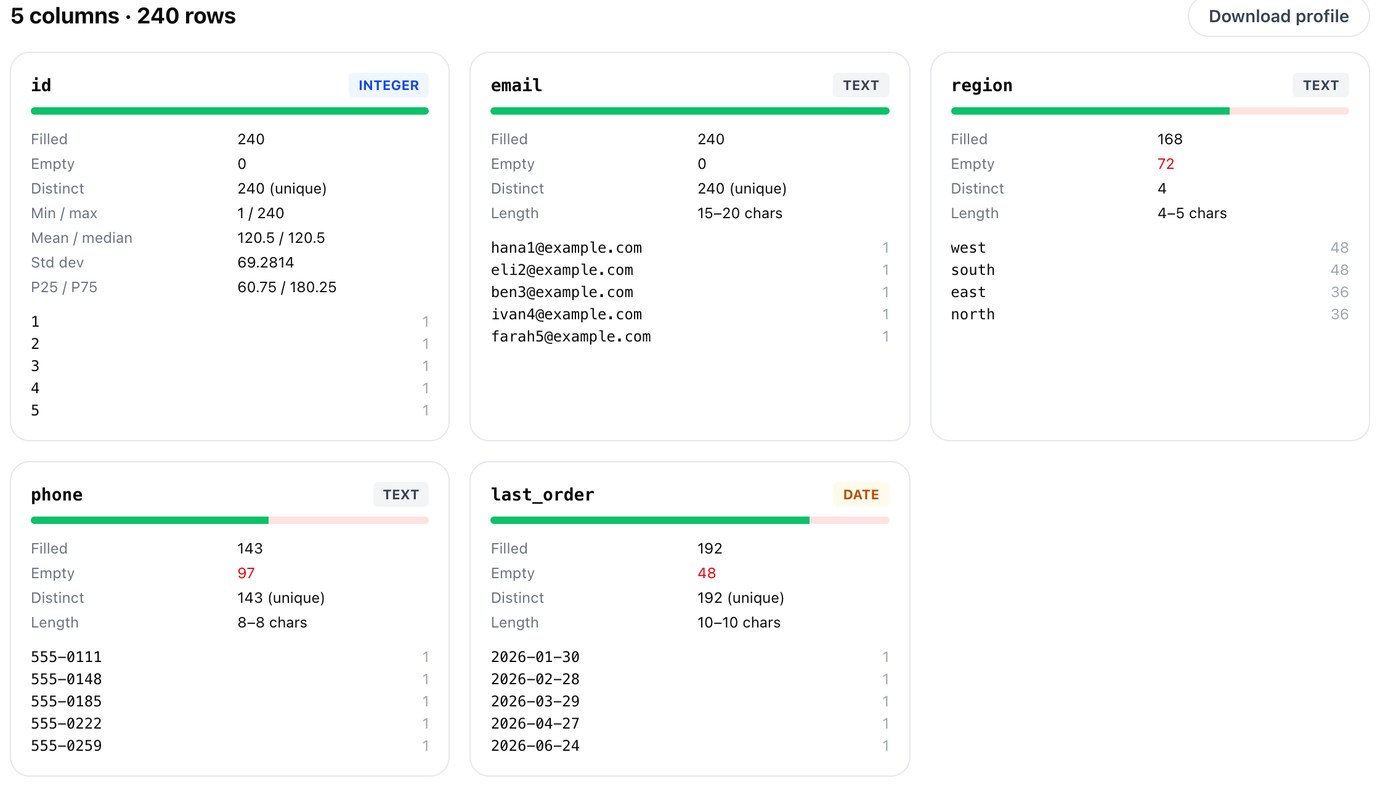Image resolution: width=1380 pixels, height=789 pixels.
Task: Click the red empty count 72
Action: 1166,164
